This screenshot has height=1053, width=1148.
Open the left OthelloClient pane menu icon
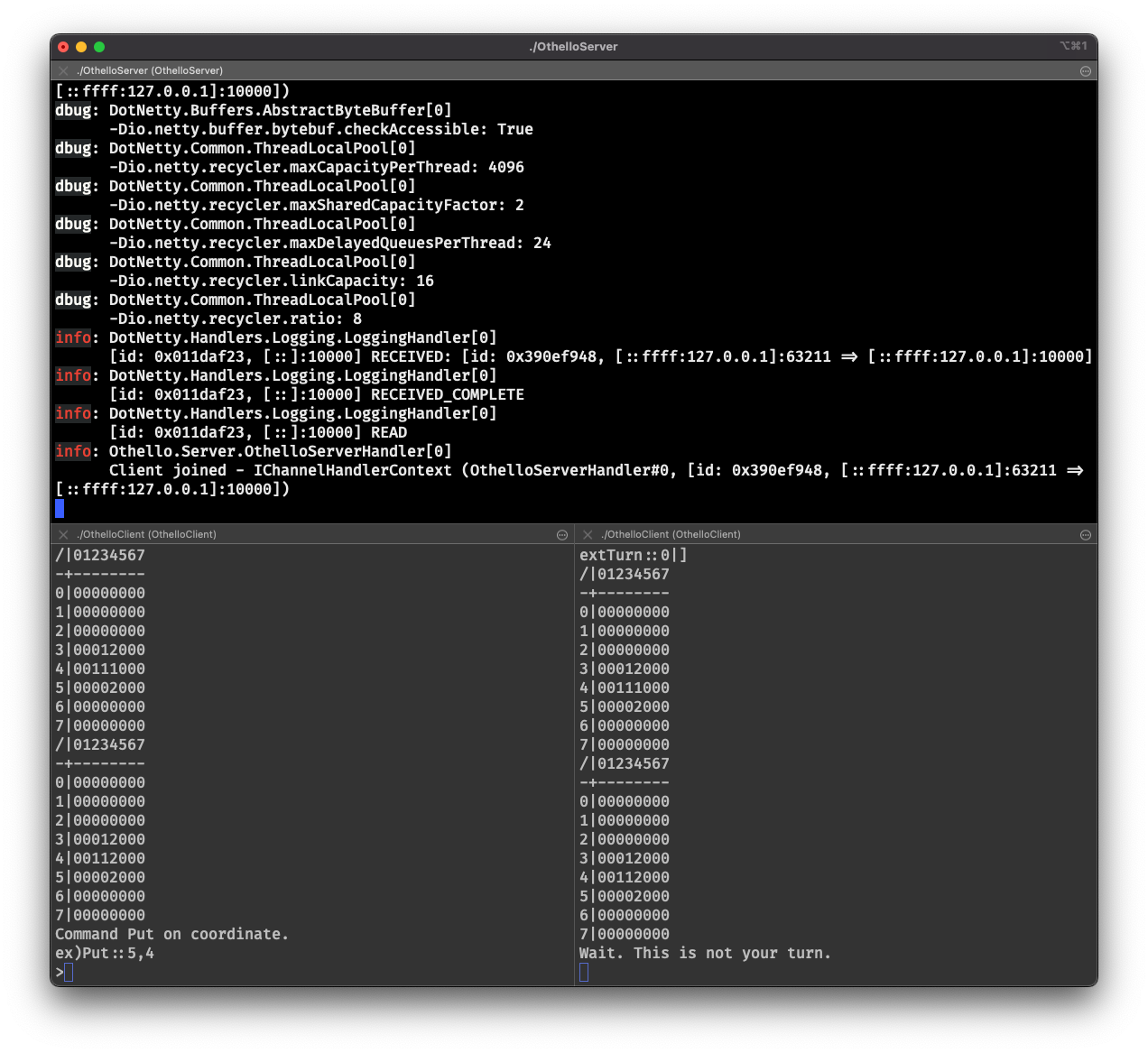(562, 535)
